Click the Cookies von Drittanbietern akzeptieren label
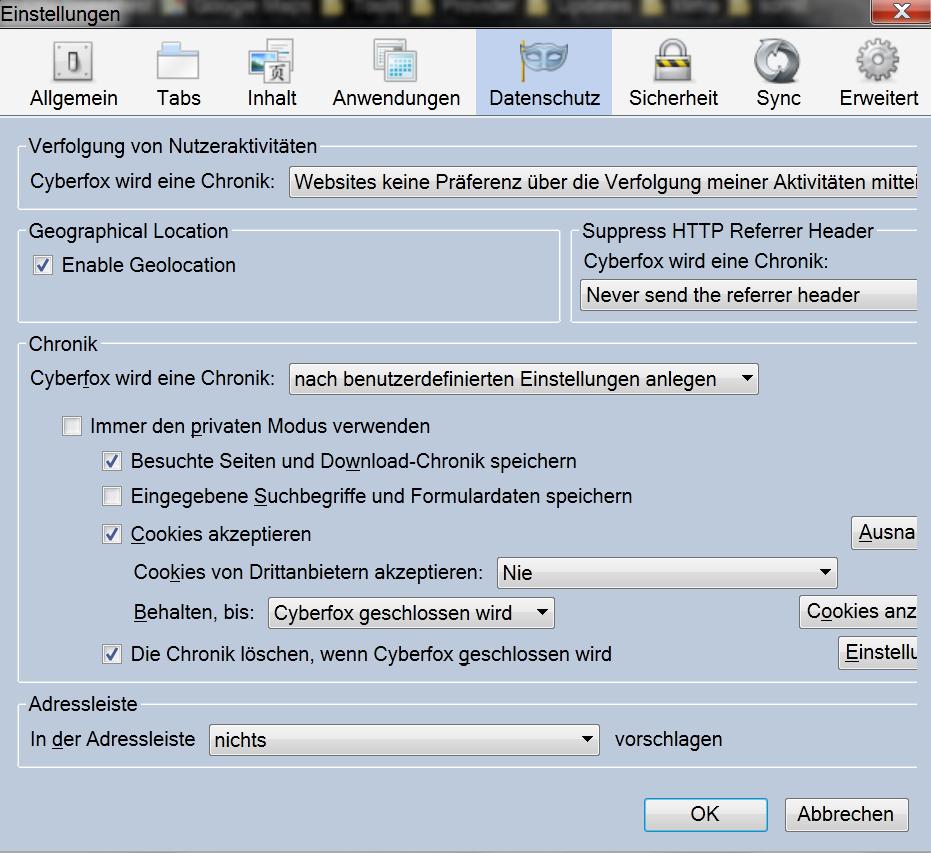931x853 pixels. (x=308, y=572)
